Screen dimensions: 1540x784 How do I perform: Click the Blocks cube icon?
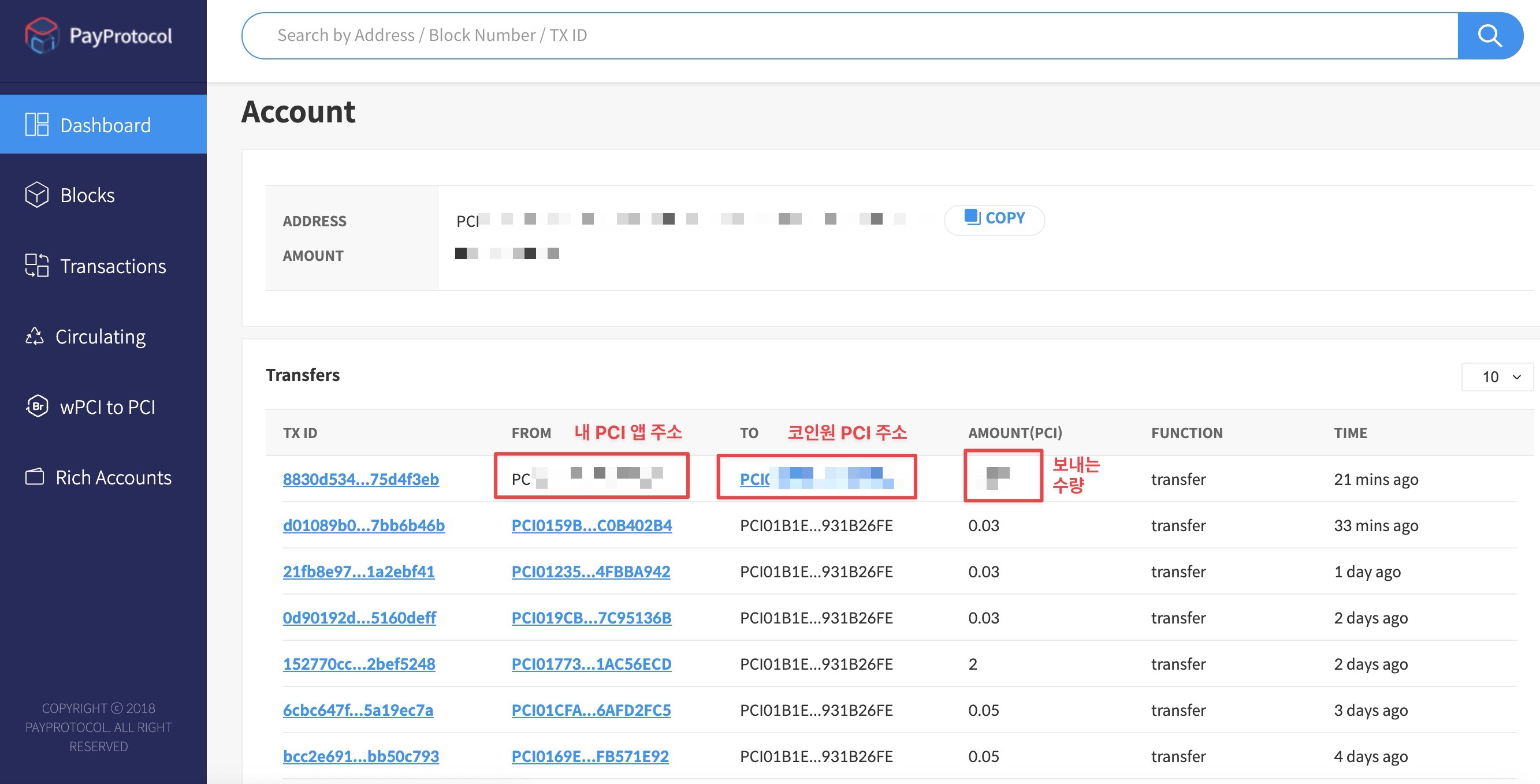[x=36, y=195]
